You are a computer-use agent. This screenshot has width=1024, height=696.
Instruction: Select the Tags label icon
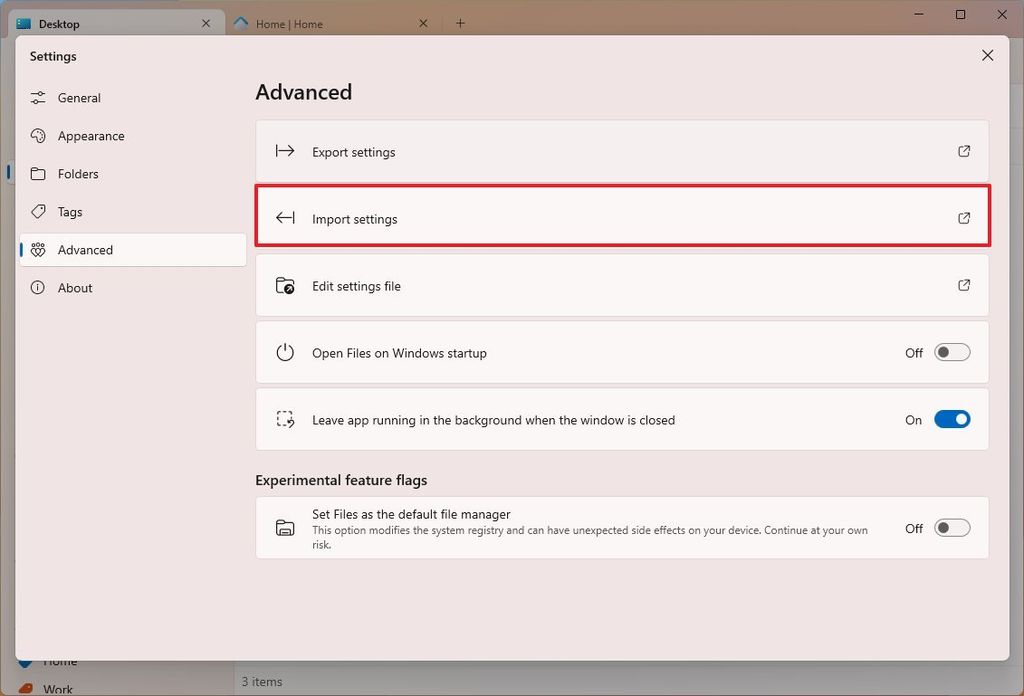(38, 211)
